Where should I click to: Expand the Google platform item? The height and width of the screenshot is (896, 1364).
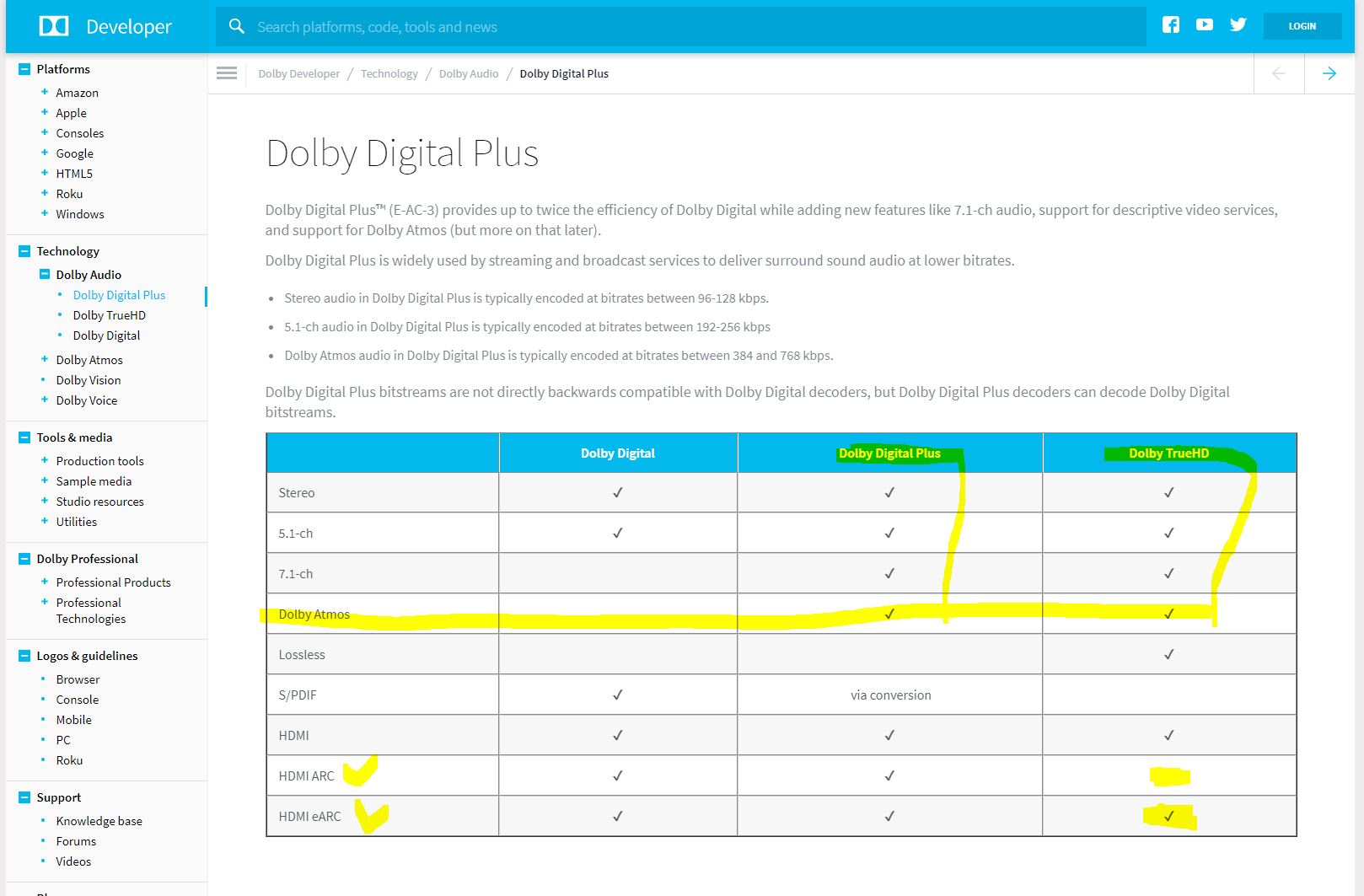[44, 153]
